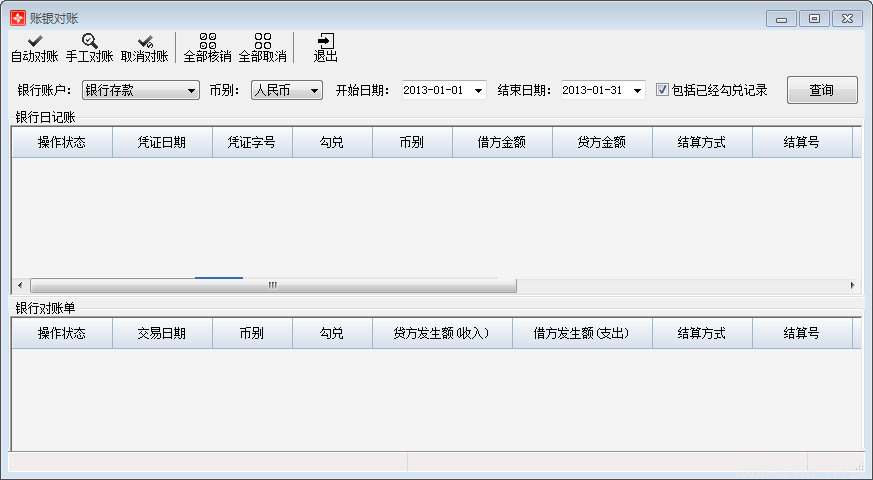Toggle 包括已经勾兑记录 checkbox

pyautogui.click(x=662, y=90)
